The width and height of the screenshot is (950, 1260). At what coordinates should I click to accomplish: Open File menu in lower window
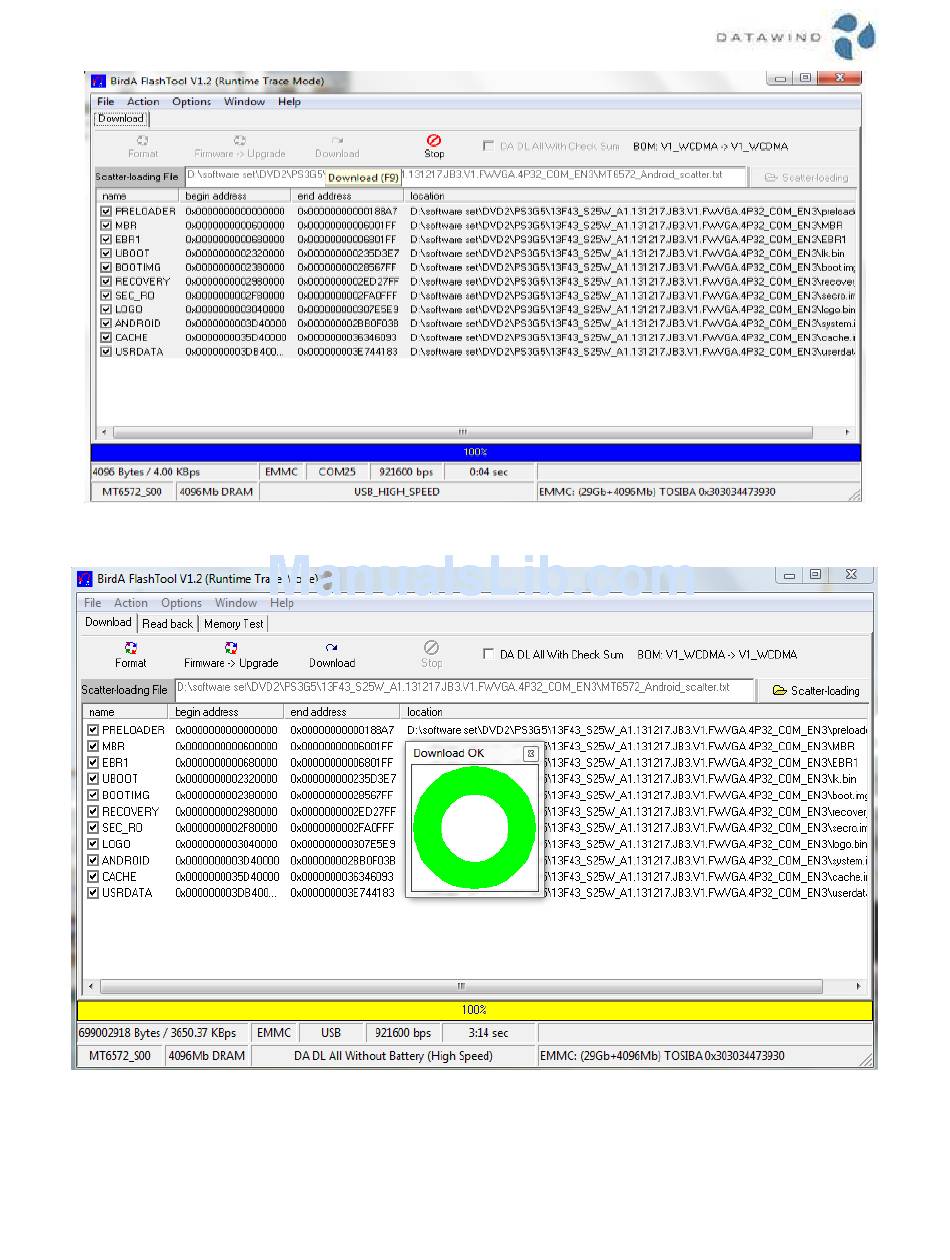[93, 603]
